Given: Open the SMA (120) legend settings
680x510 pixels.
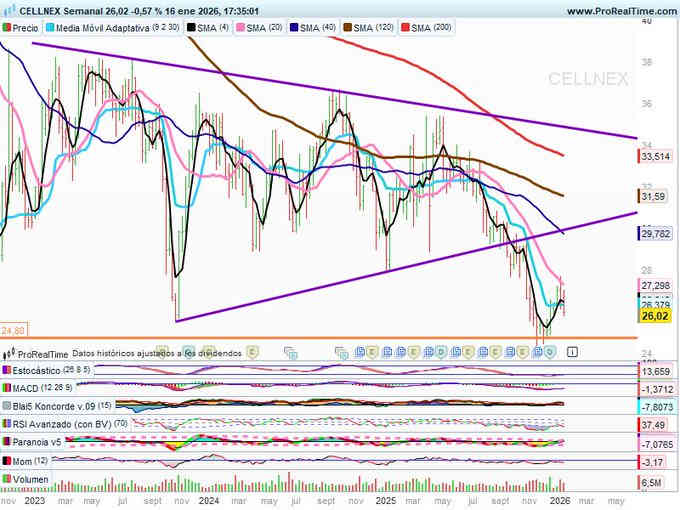Looking at the screenshot, I should point(378,28).
